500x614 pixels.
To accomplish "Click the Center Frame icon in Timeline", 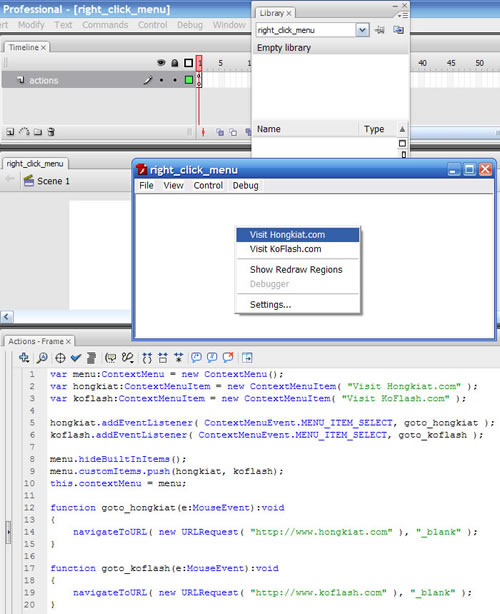I will click(203, 132).
